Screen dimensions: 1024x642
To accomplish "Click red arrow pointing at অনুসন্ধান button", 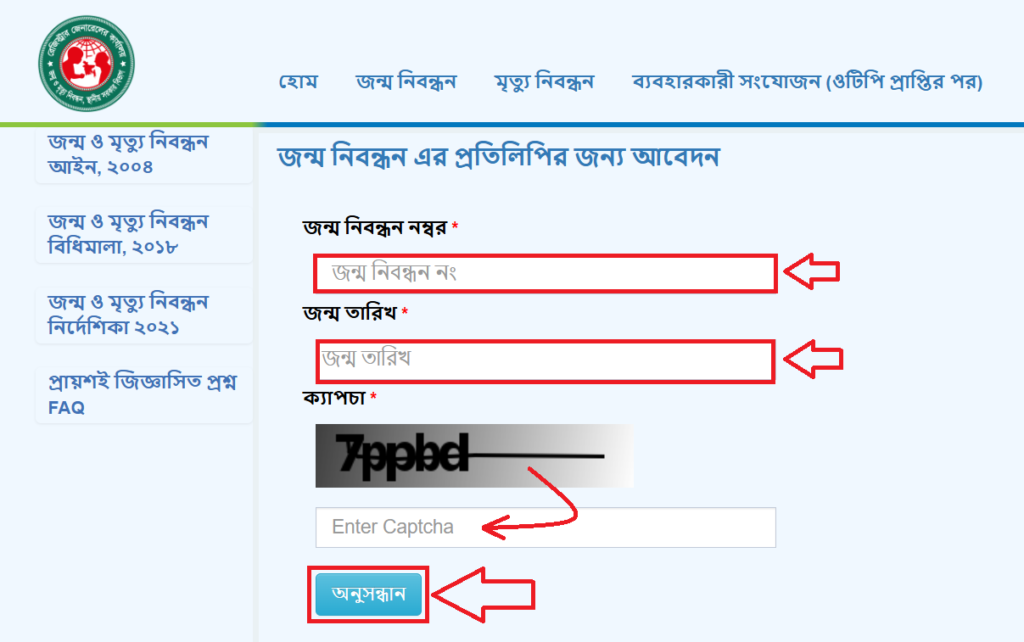I will pyautogui.click(x=483, y=594).
